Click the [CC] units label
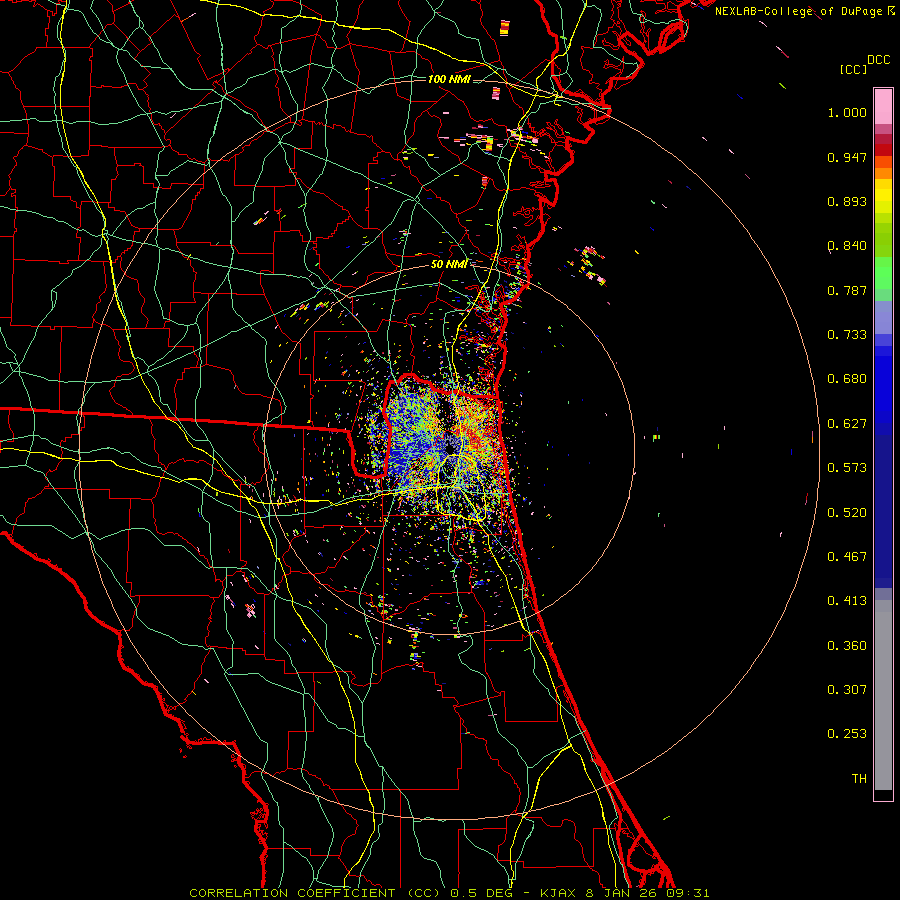Viewport: 900px width, 900px height. pyautogui.click(x=854, y=69)
